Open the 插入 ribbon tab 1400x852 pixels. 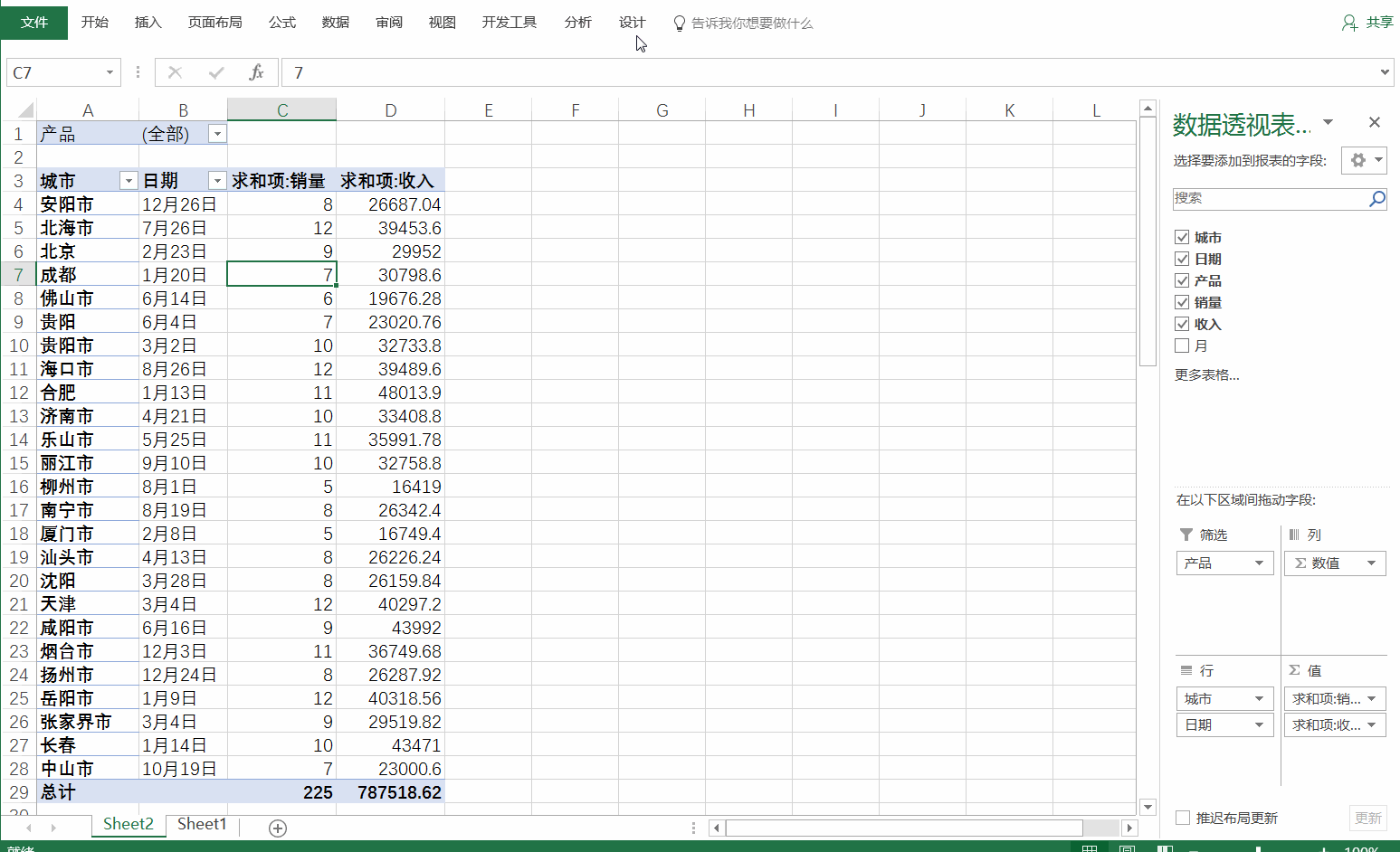(148, 23)
